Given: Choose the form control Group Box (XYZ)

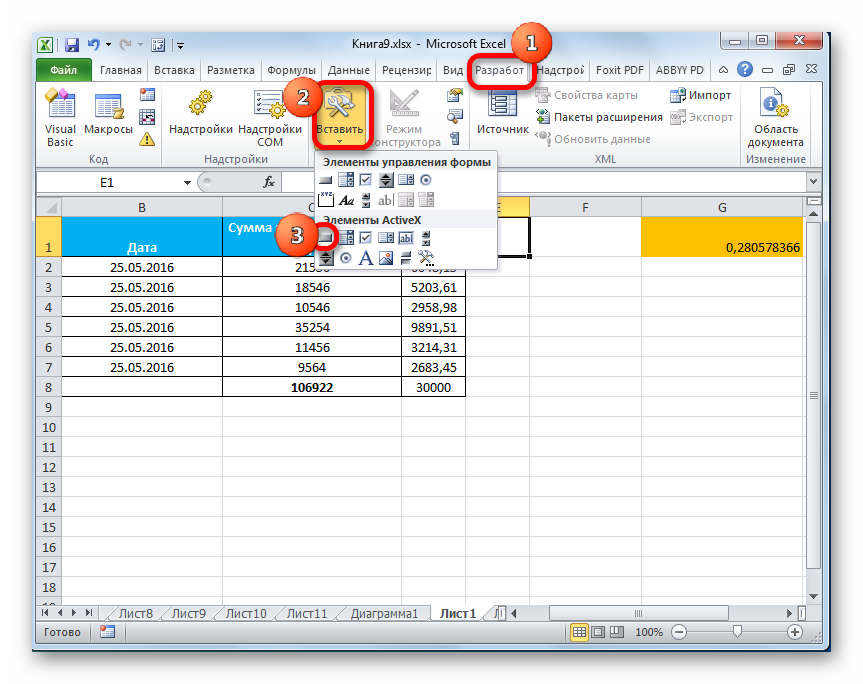Looking at the screenshot, I should coord(326,201).
